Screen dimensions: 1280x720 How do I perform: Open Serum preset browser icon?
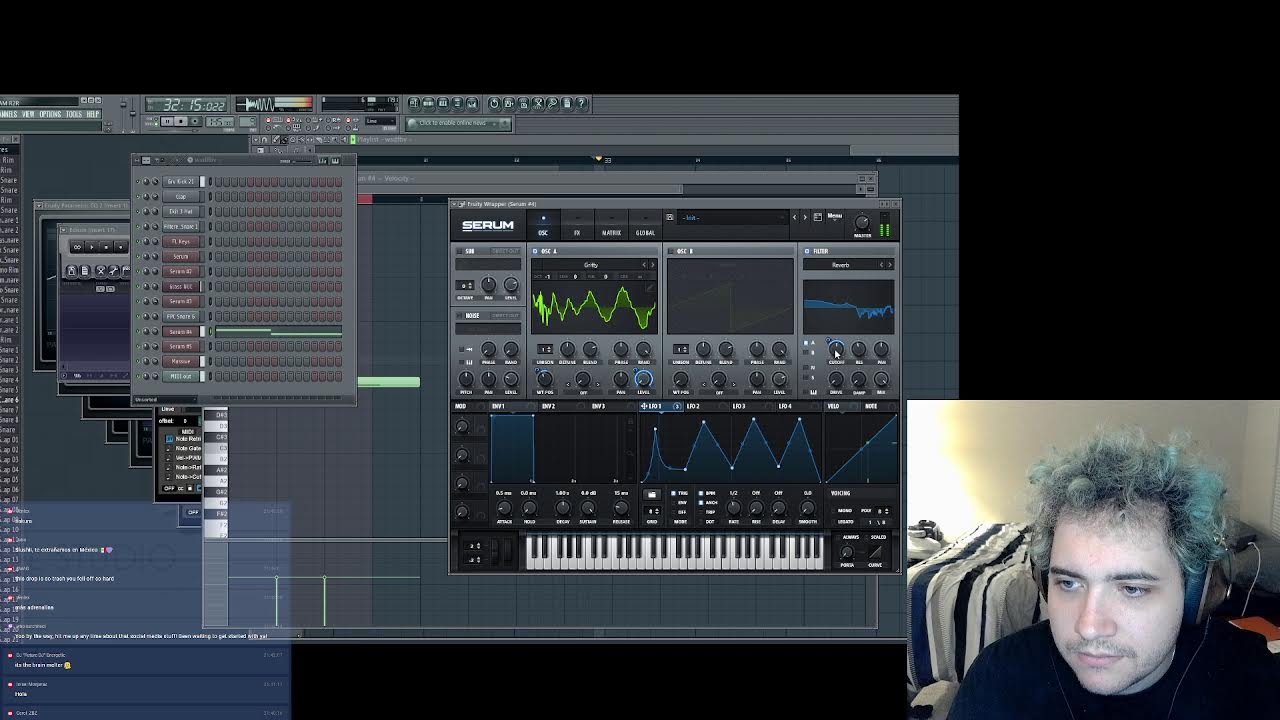pyautogui.click(x=818, y=217)
